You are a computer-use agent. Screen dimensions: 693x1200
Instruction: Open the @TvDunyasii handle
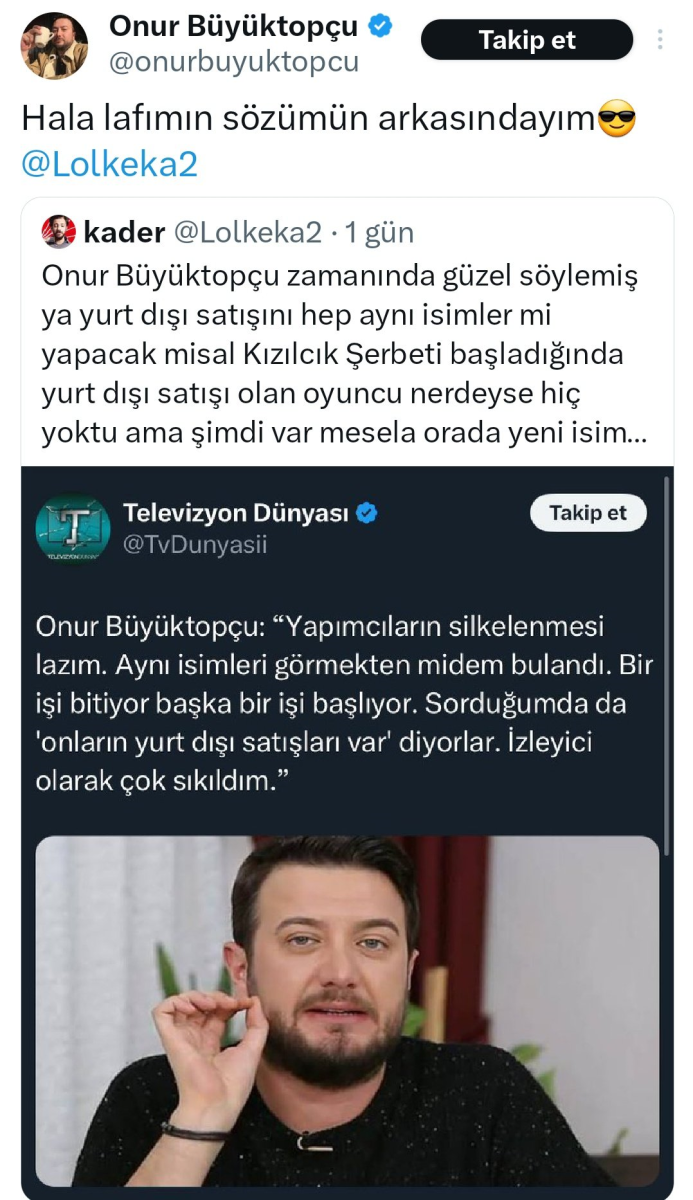pos(195,545)
